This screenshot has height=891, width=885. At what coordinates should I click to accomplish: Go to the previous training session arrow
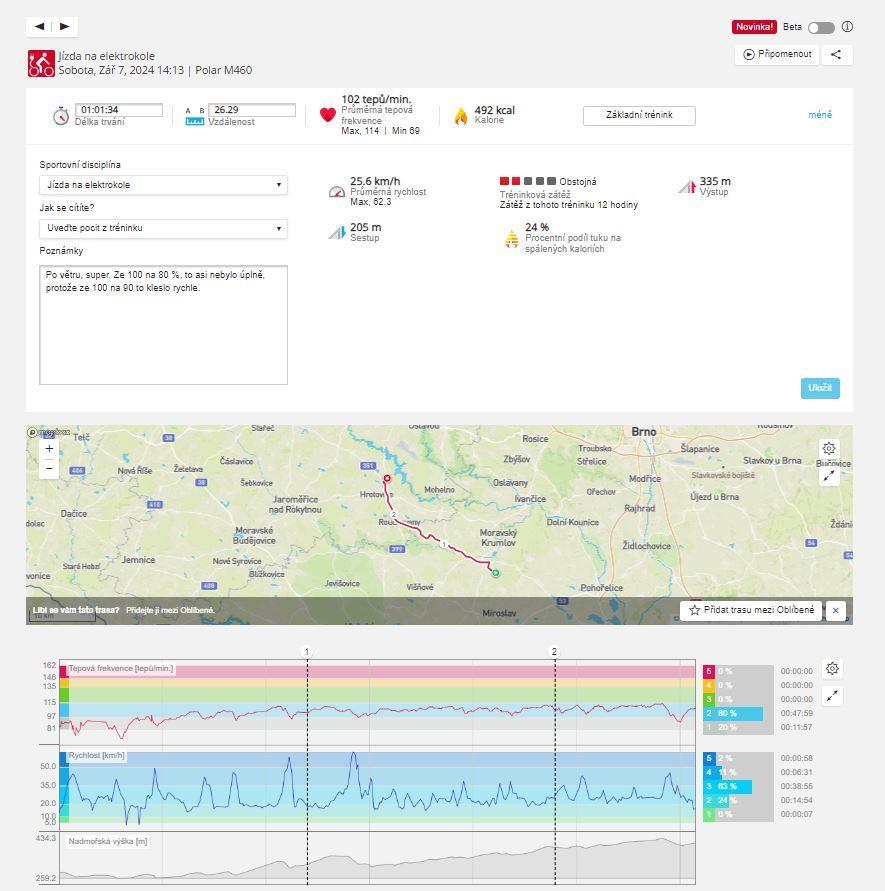click(40, 27)
